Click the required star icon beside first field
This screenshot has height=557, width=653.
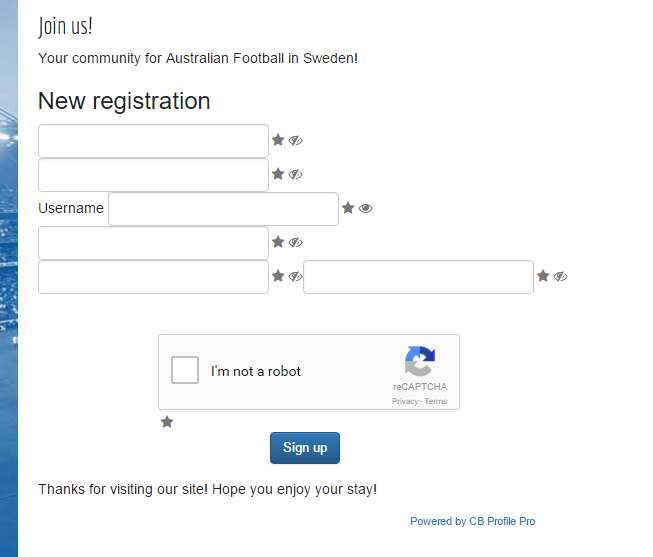278,140
